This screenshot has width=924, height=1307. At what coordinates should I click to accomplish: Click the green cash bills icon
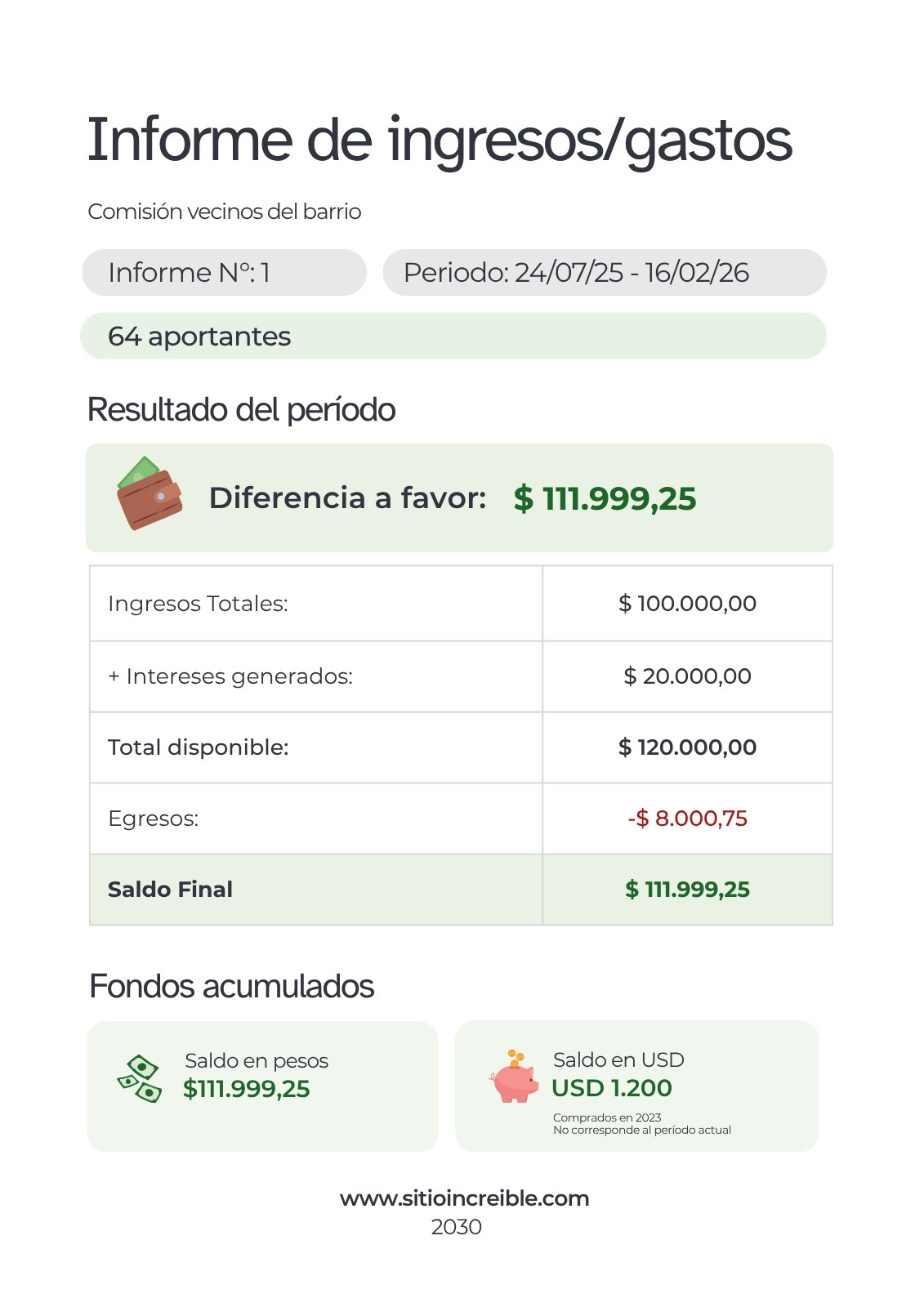click(x=140, y=1078)
